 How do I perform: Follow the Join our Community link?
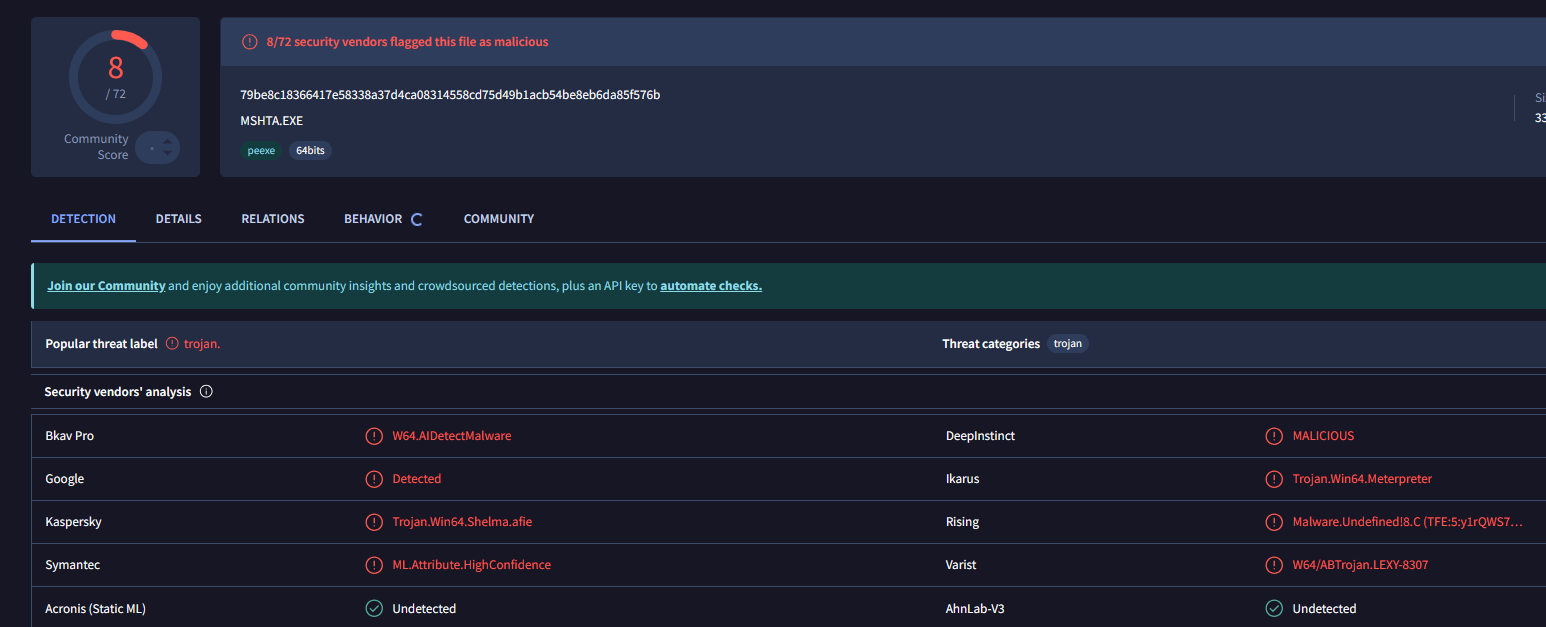click(106, 286)
